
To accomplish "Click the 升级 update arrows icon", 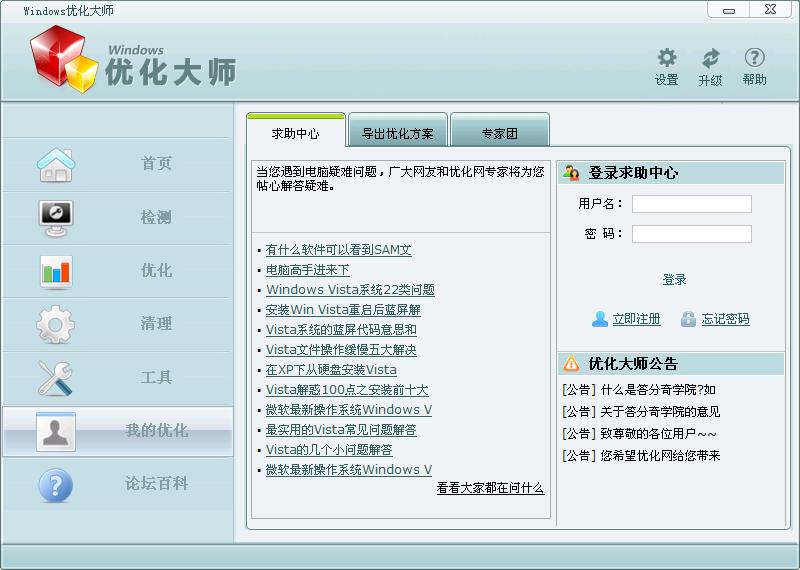I will click(710, 58).
